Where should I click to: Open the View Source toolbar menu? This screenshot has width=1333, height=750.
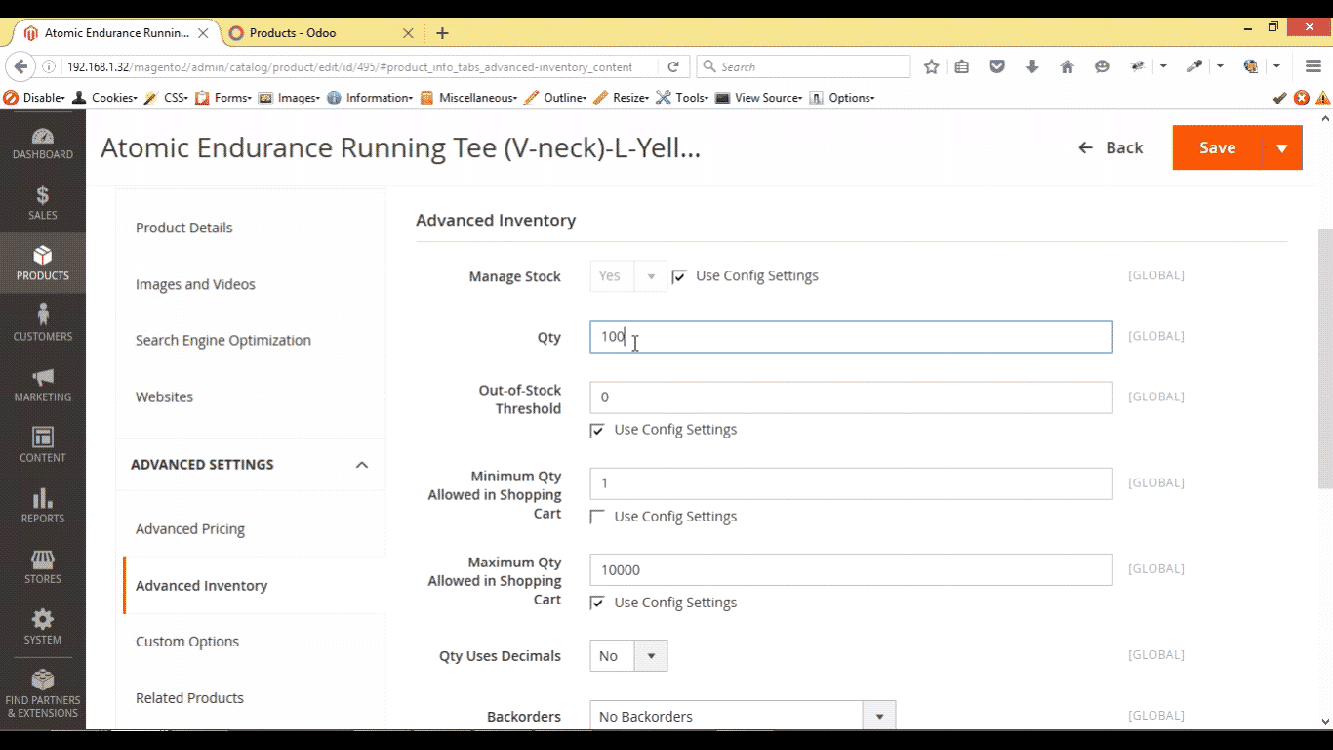tap(760, 98)
